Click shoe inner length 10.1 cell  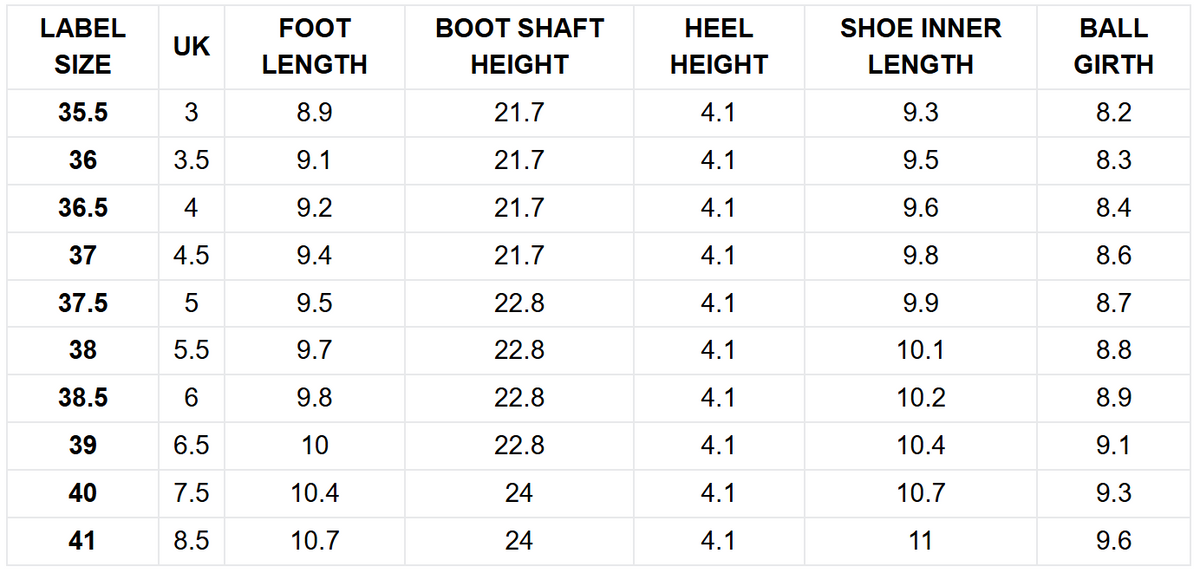pyautogui.click(x=920, y=350)
